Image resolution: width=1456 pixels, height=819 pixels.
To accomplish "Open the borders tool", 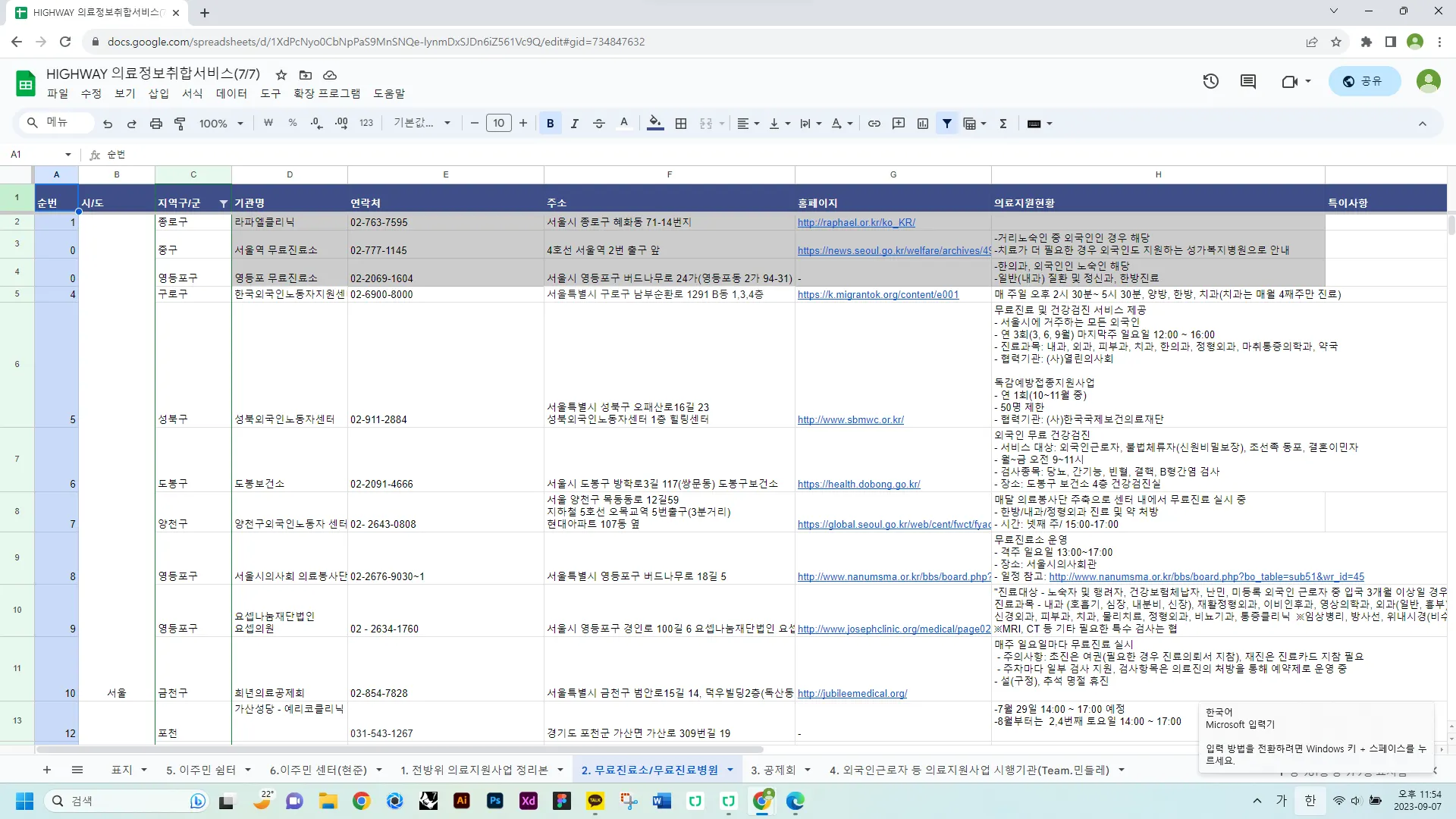I will (681, 124).
